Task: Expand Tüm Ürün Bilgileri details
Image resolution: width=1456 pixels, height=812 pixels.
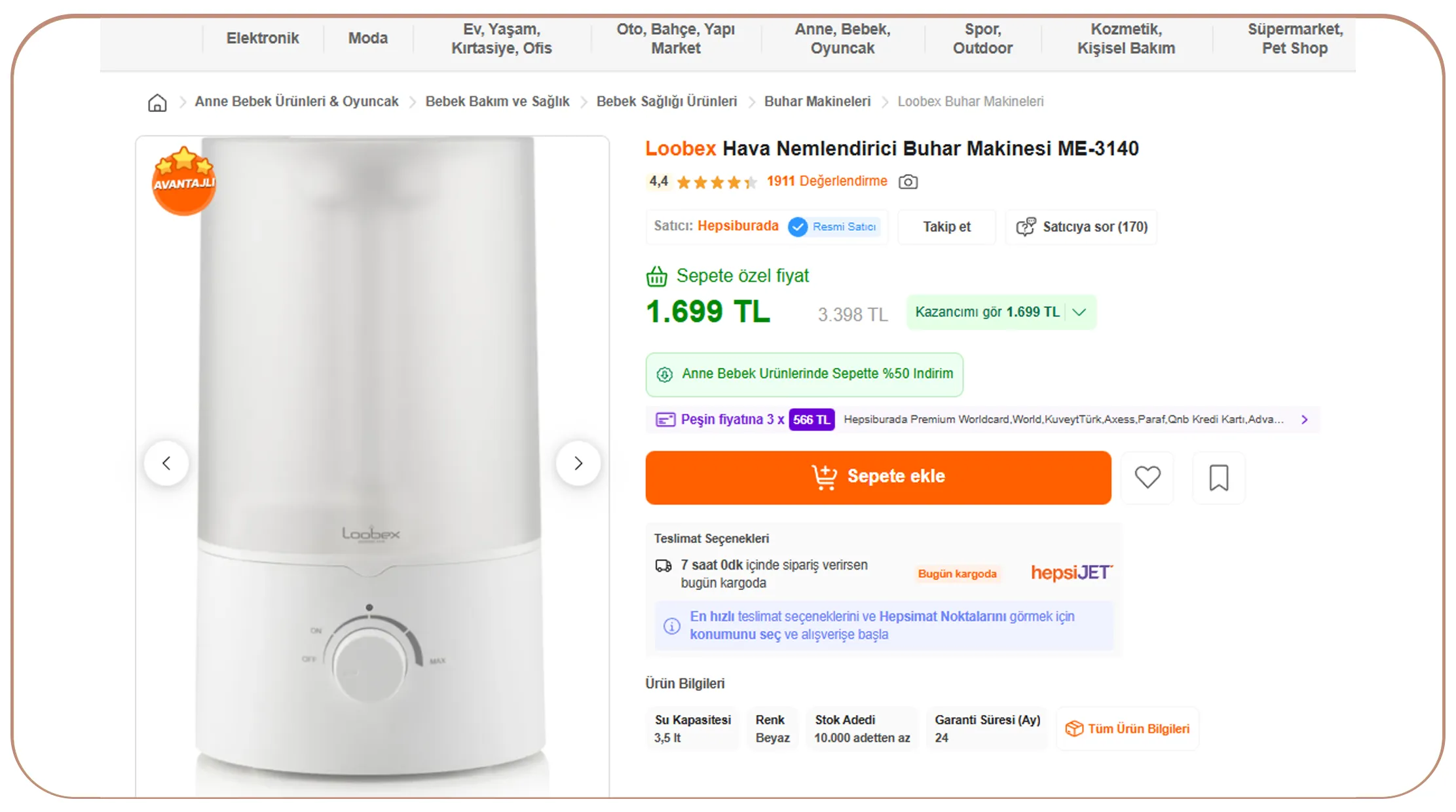Action: point(1128,729)
